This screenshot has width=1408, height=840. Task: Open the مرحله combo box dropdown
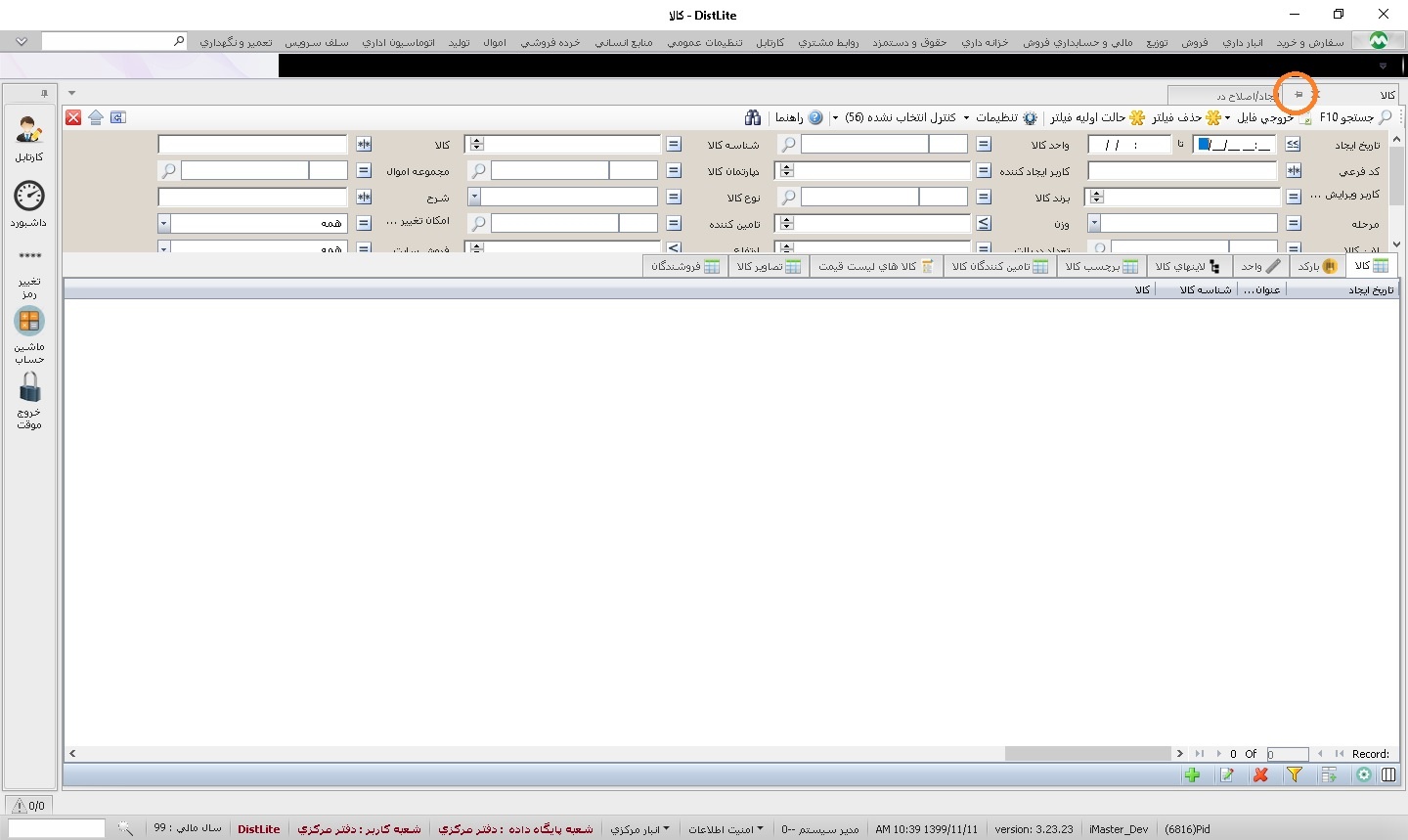[1094, 224]
